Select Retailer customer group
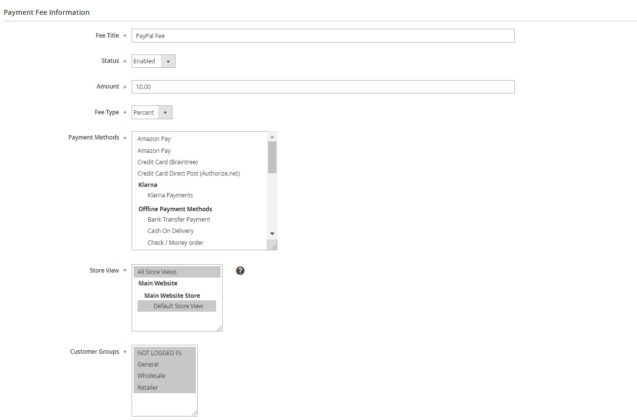This screenshot has height=420, width=637. [x=165, y=388]
